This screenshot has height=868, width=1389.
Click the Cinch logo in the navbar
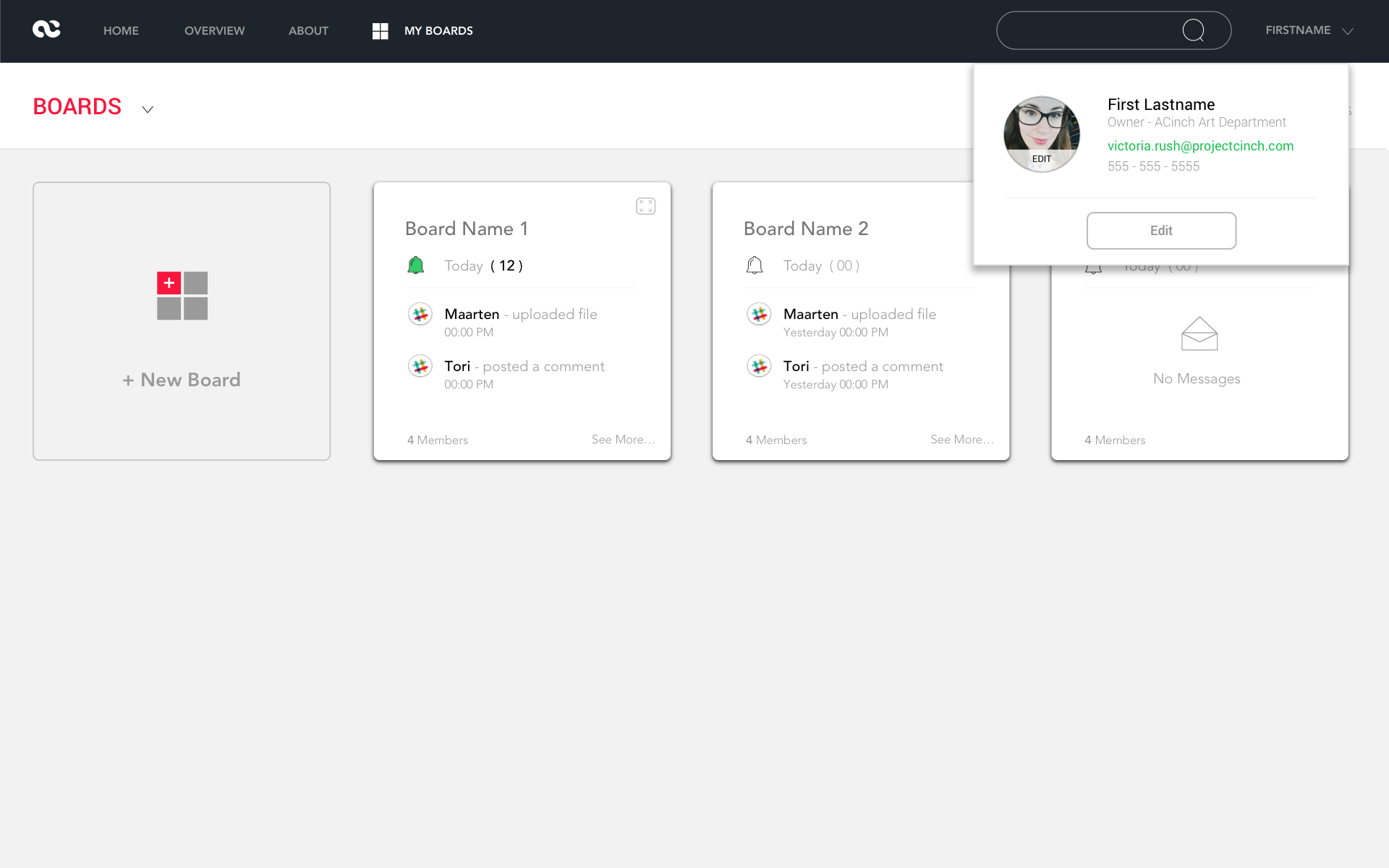click(x=46, y=30)
